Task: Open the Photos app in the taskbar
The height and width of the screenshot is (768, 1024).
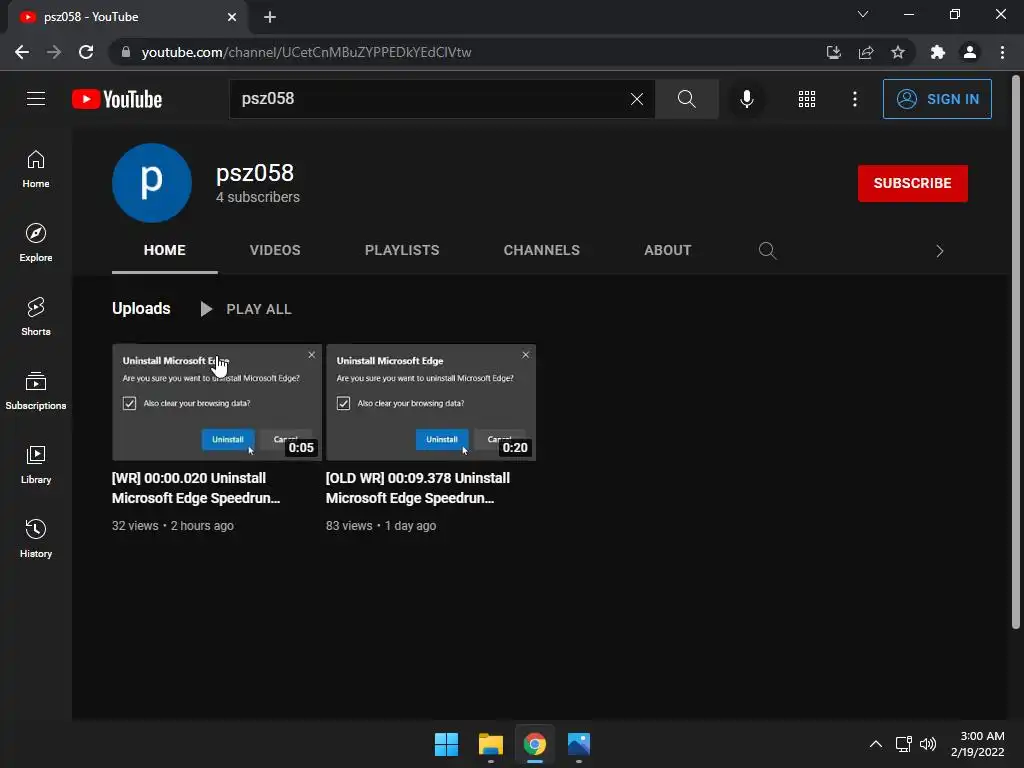Action: [x=579, y=744]
